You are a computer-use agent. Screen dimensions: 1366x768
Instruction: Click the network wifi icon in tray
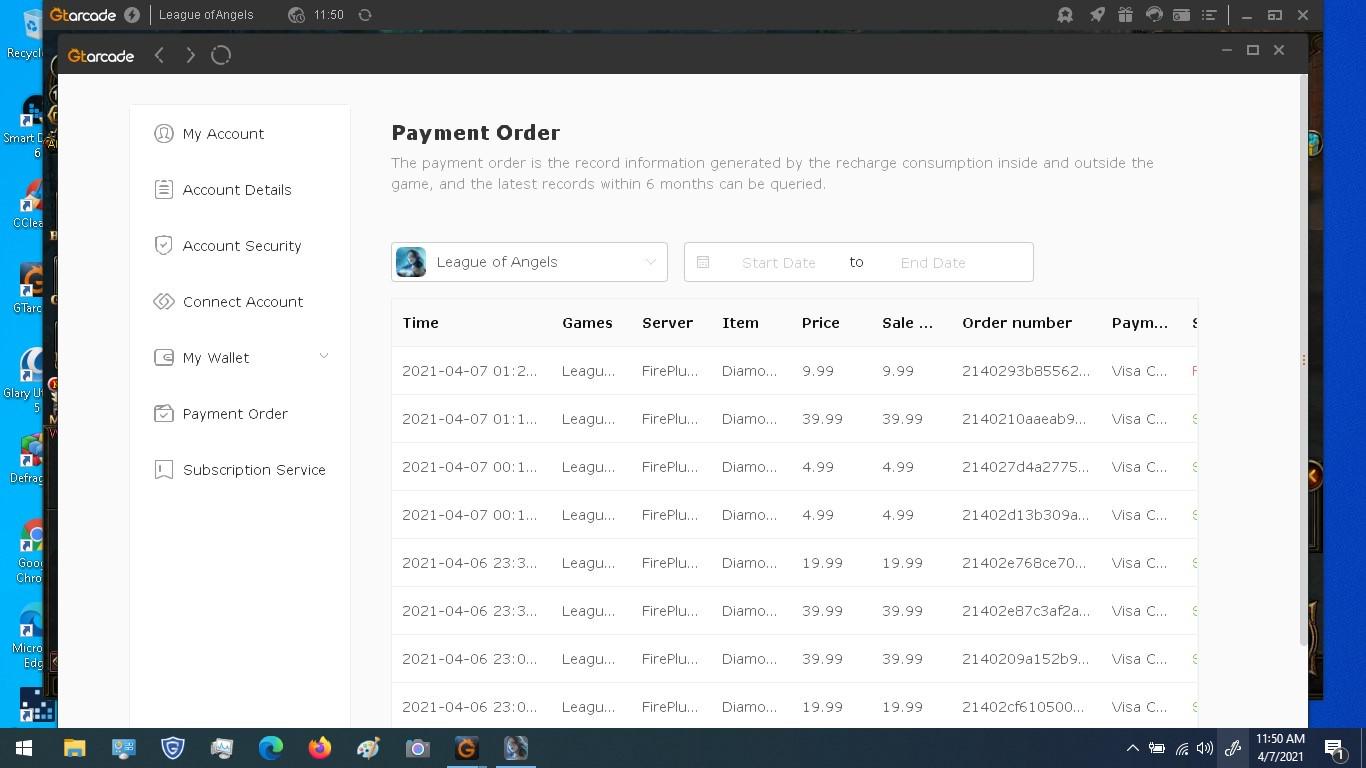coord(1181,748)
